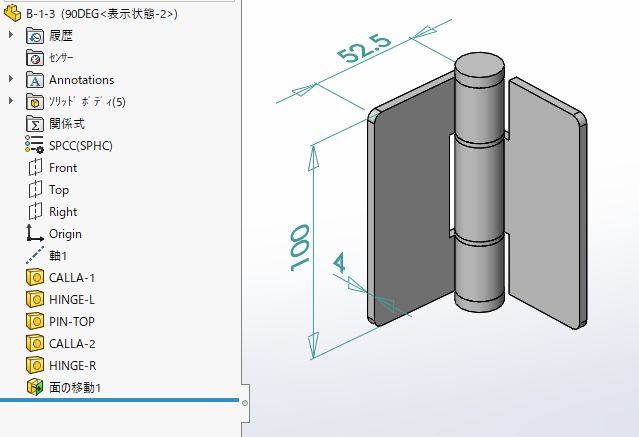Click the B-1-3 part root item
This screenshot has height=437, width=639.
click(x=101, y=14)
